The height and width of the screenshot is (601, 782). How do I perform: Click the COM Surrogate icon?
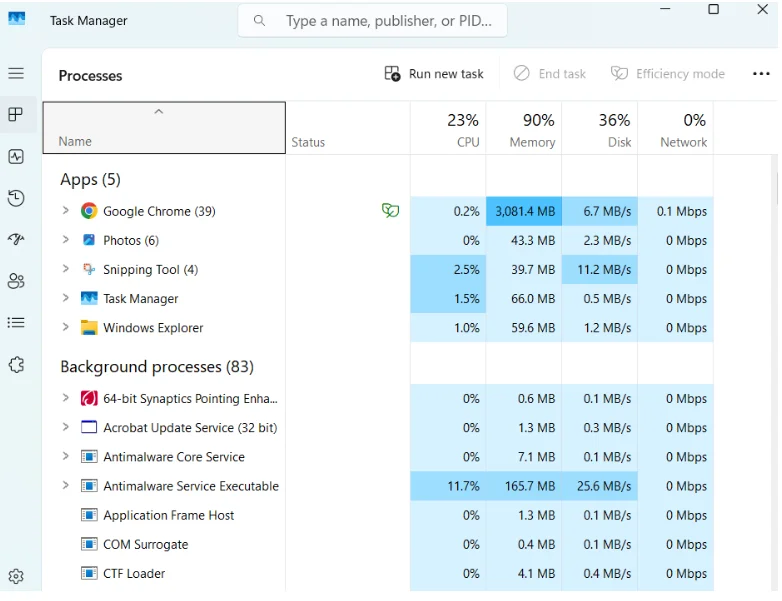89,544
